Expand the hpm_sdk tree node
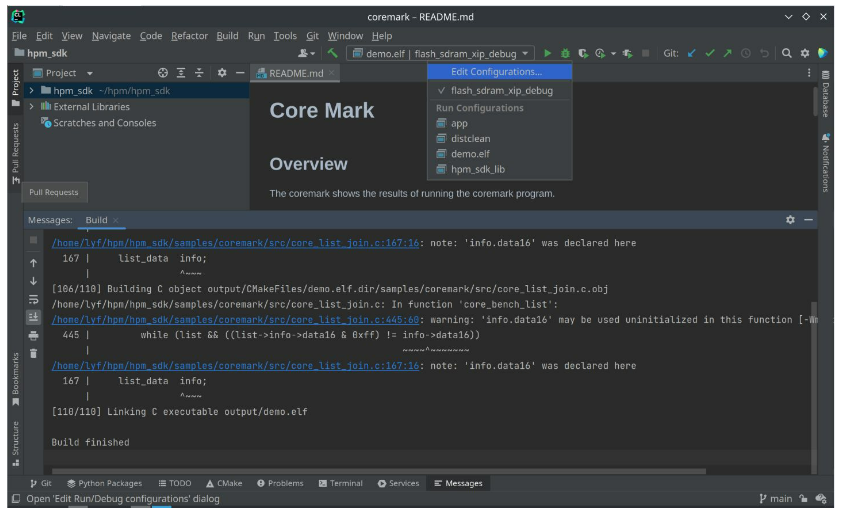Screen dimensions: 842x515 pyautogui.click(x=32, y=91)
